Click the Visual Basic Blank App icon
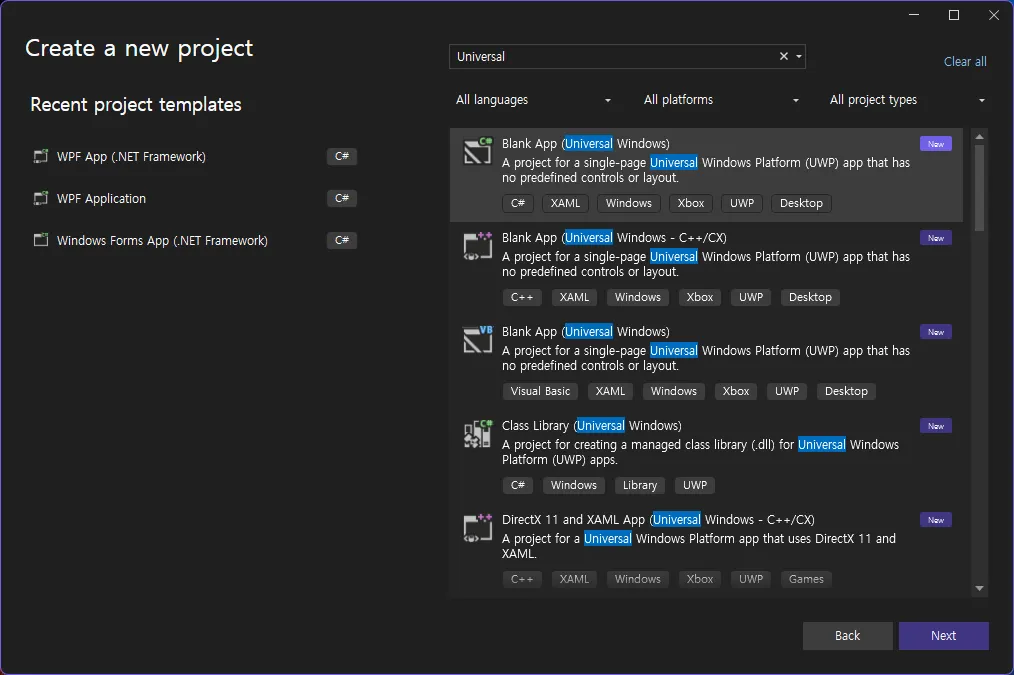The width and height of the screenshot is (1014, 675). click(477, 339)
